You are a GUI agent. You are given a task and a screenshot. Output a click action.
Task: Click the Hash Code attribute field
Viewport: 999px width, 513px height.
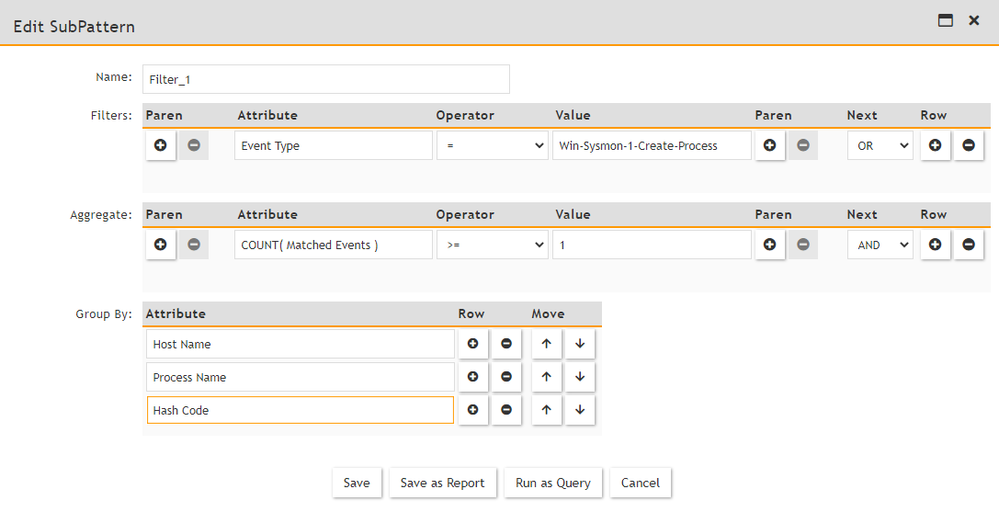point(300,410)
